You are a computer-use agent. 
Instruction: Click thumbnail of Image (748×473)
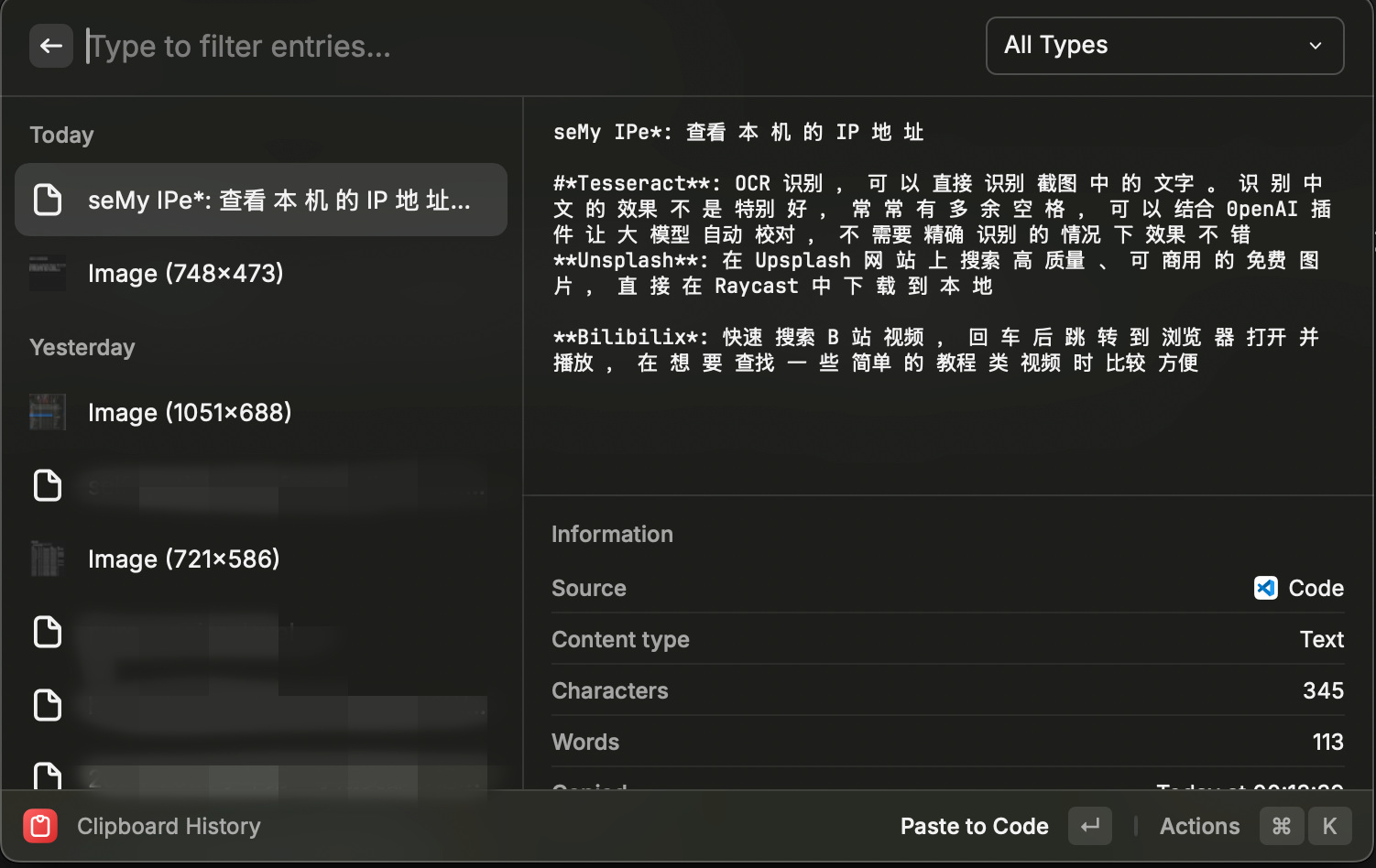tap(48, 273)
